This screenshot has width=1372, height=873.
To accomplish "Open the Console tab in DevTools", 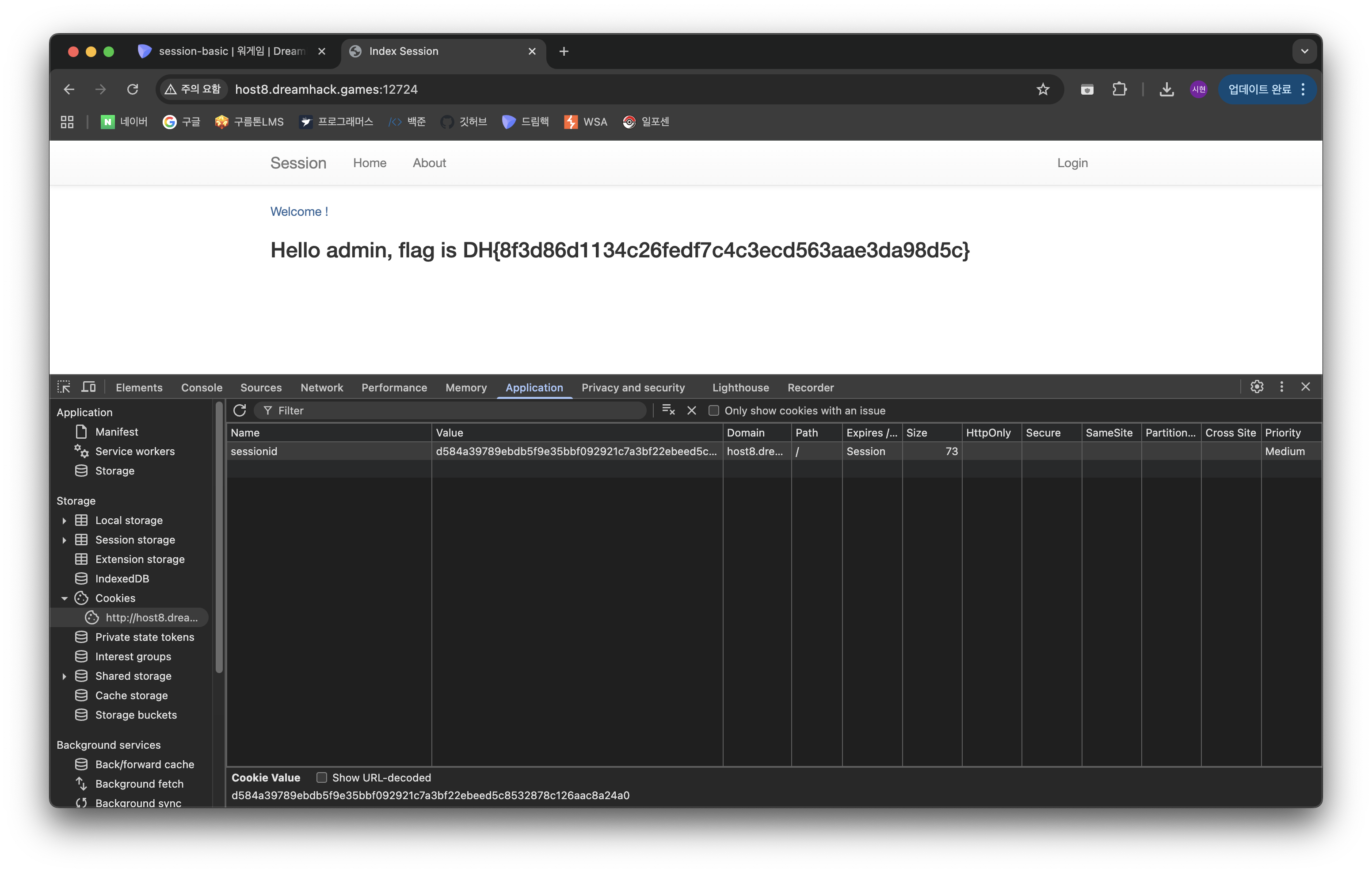I will [202, 388].
